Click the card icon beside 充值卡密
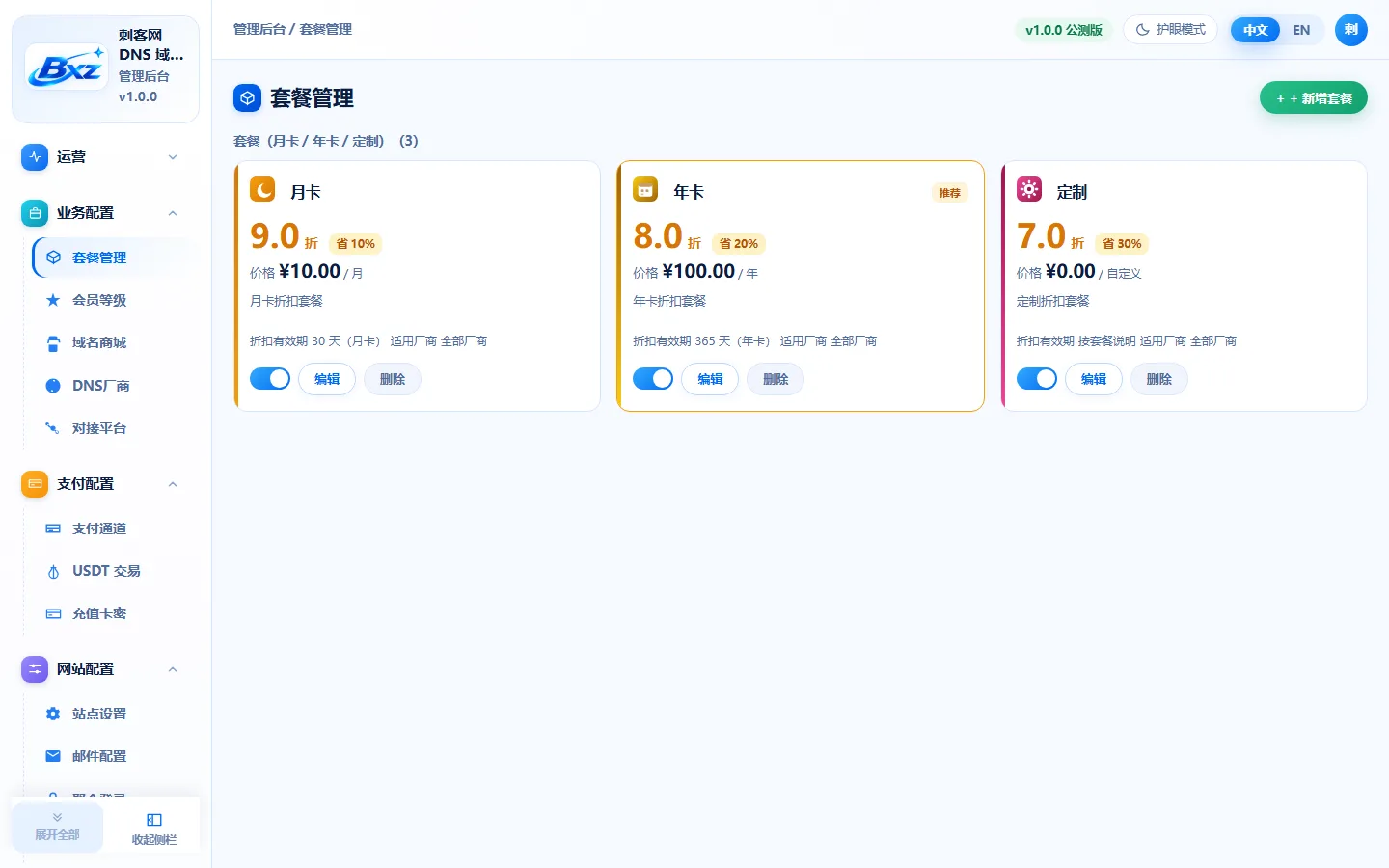This screenshot has height=868, width=1389. pyautogui.click(x=53, y=613)
